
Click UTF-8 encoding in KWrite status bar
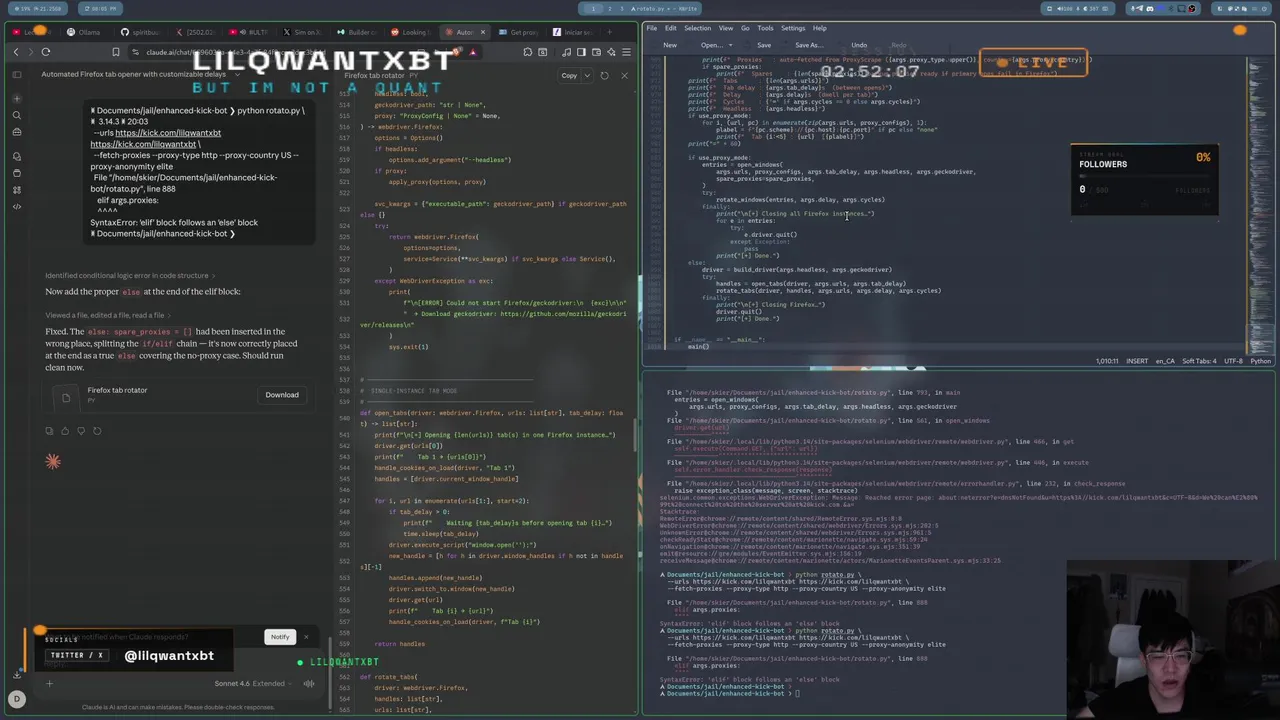pyautogui.click(x=1234, y=361)
